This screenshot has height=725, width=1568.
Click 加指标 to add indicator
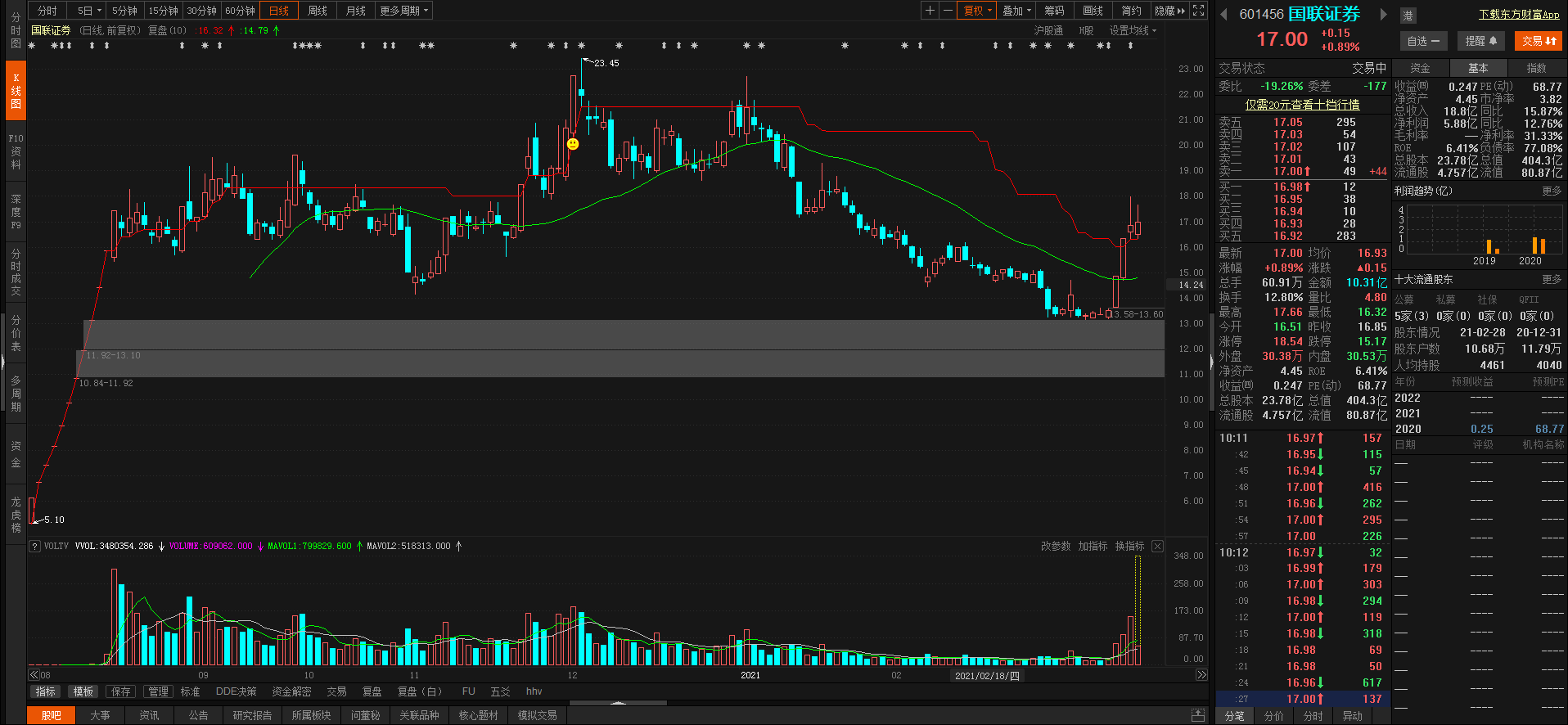(1093, 546)
